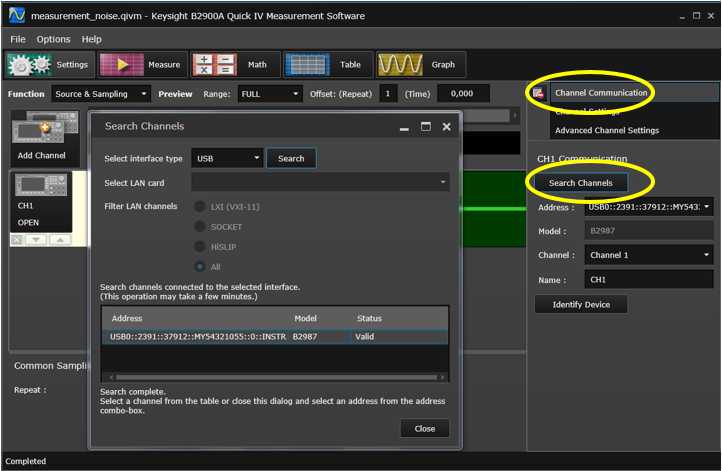Switch to the Measure tab
The image size is (722, 471).
coord(141,65)
